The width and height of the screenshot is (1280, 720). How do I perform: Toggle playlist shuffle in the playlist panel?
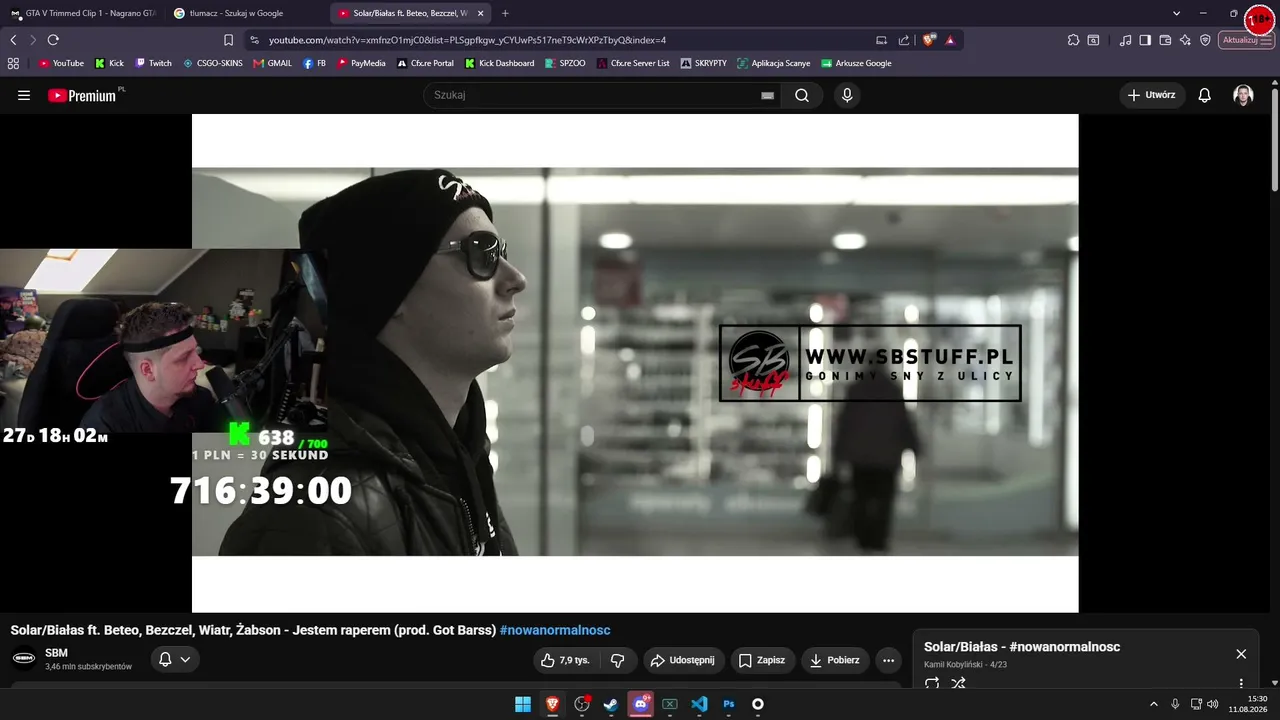click(x=958, y=684)
